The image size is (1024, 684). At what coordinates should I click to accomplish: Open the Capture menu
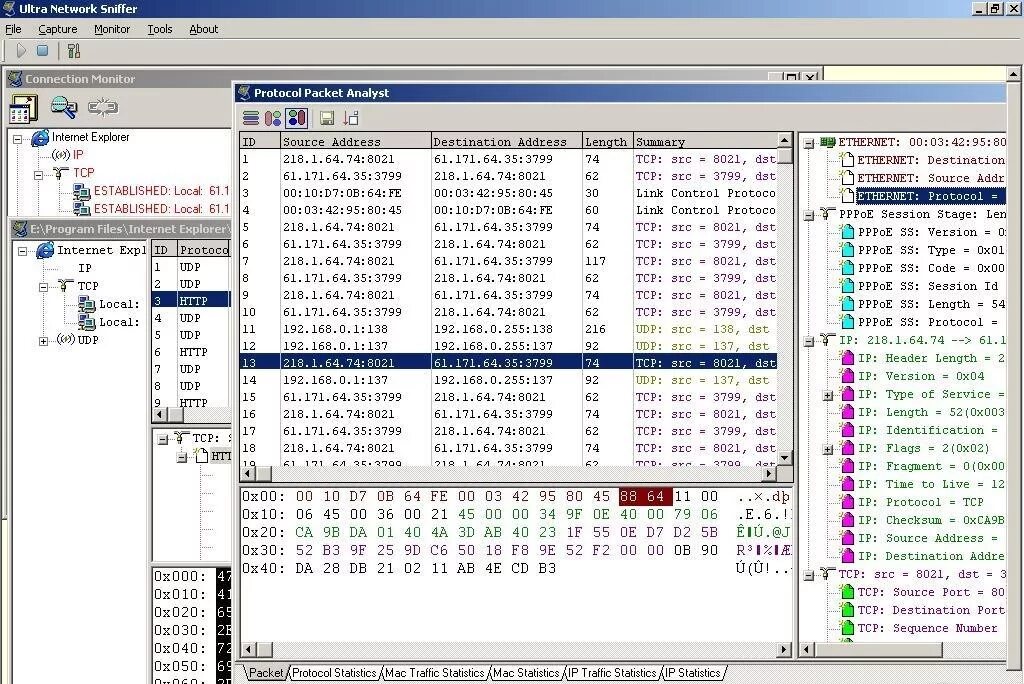pyautogui.click(x=57, y=29)
